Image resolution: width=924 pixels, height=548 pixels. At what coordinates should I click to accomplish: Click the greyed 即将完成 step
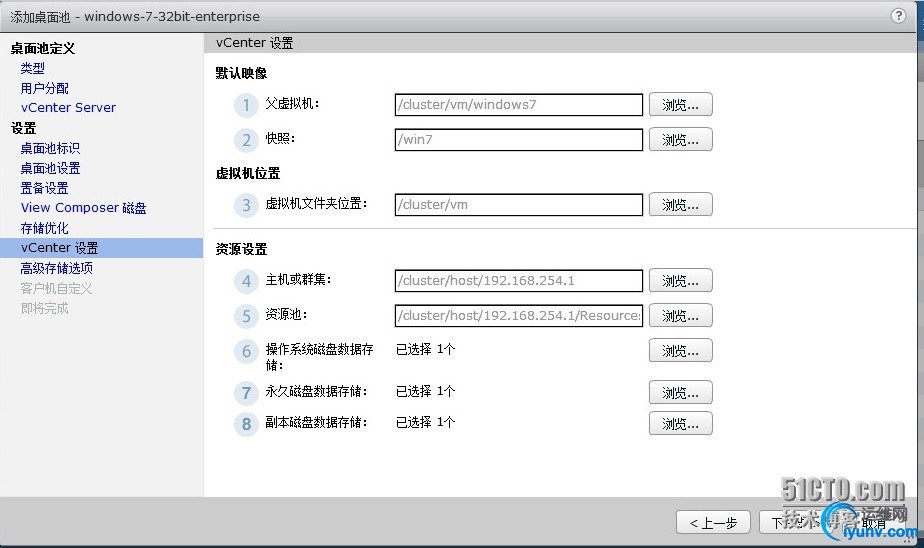[45, 308]
